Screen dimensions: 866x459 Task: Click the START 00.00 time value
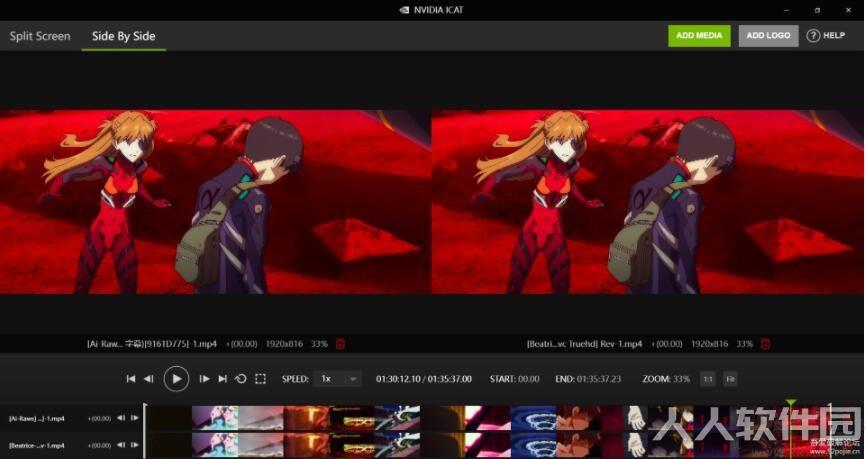529,379
